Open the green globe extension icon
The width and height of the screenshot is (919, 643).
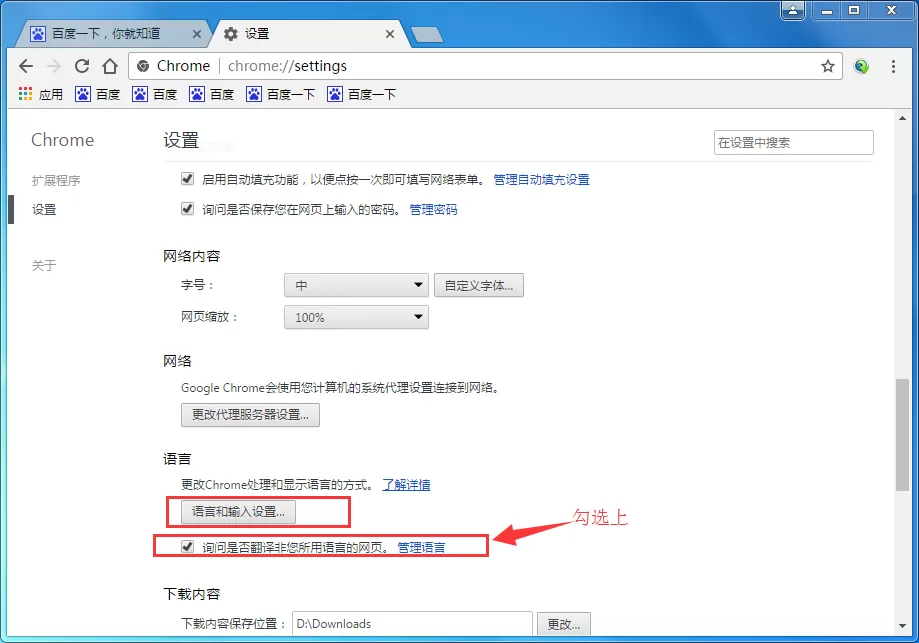[861, 66]
